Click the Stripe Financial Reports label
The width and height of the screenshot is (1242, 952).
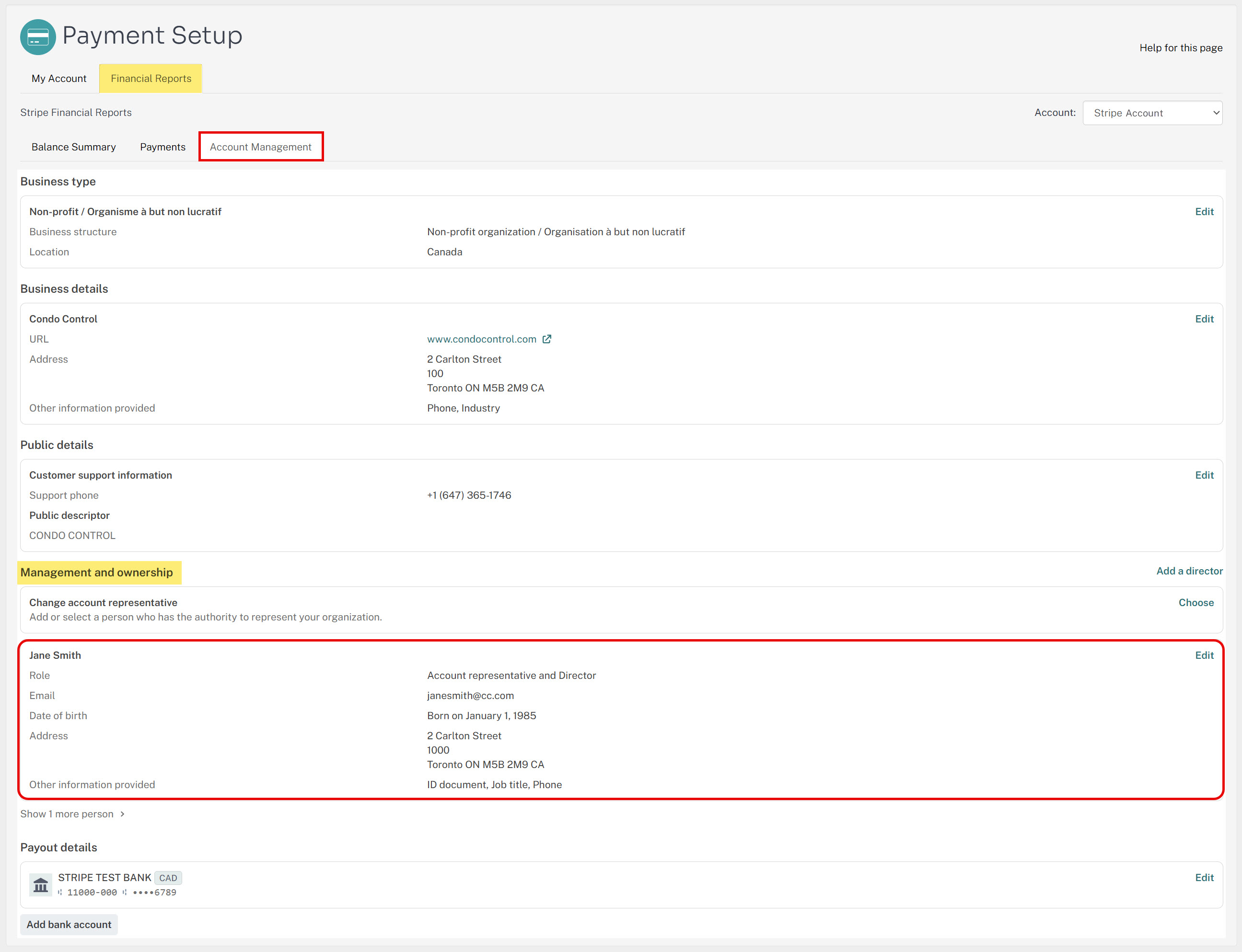coord(76,112)
